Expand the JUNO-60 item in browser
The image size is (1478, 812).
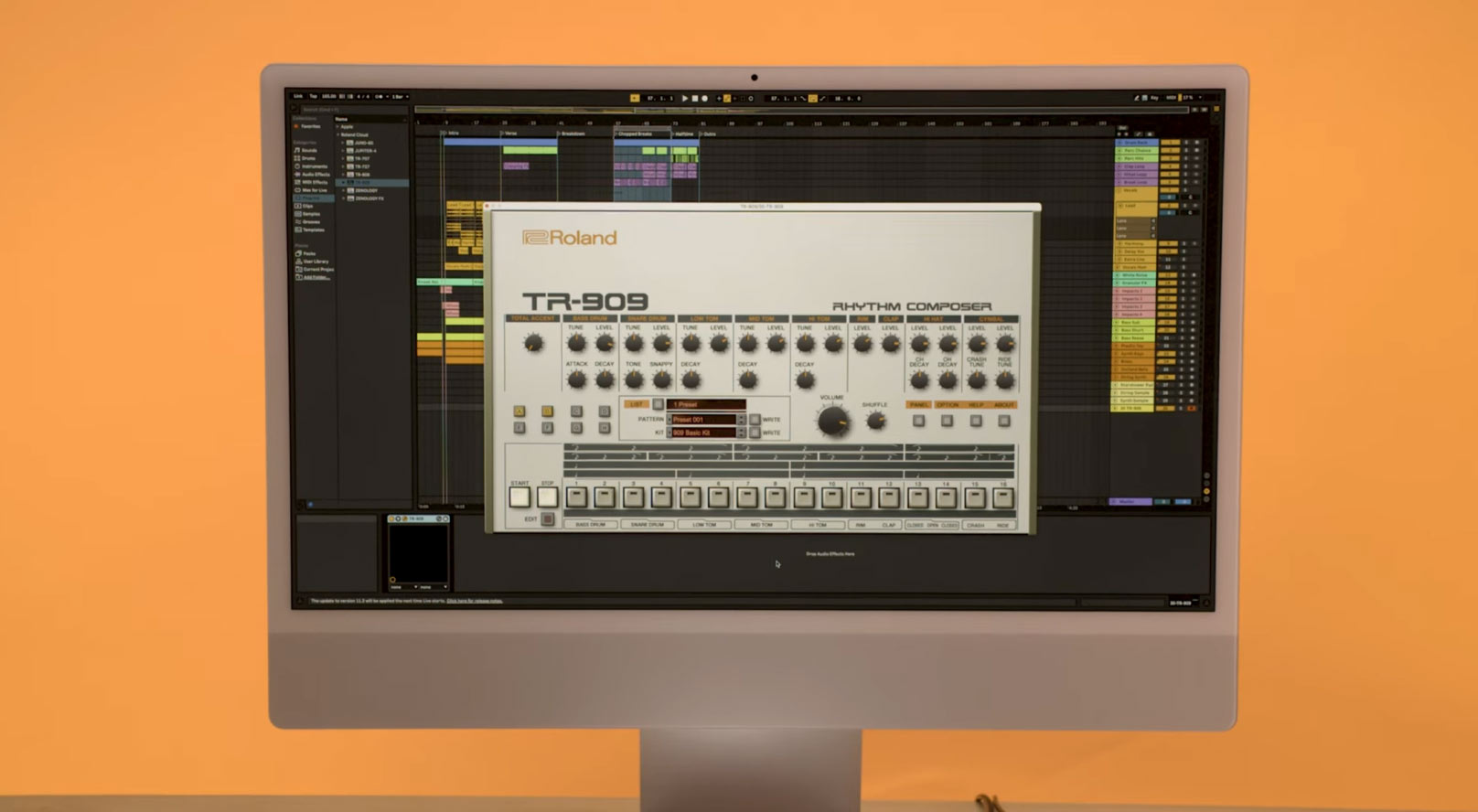[343, 143]
